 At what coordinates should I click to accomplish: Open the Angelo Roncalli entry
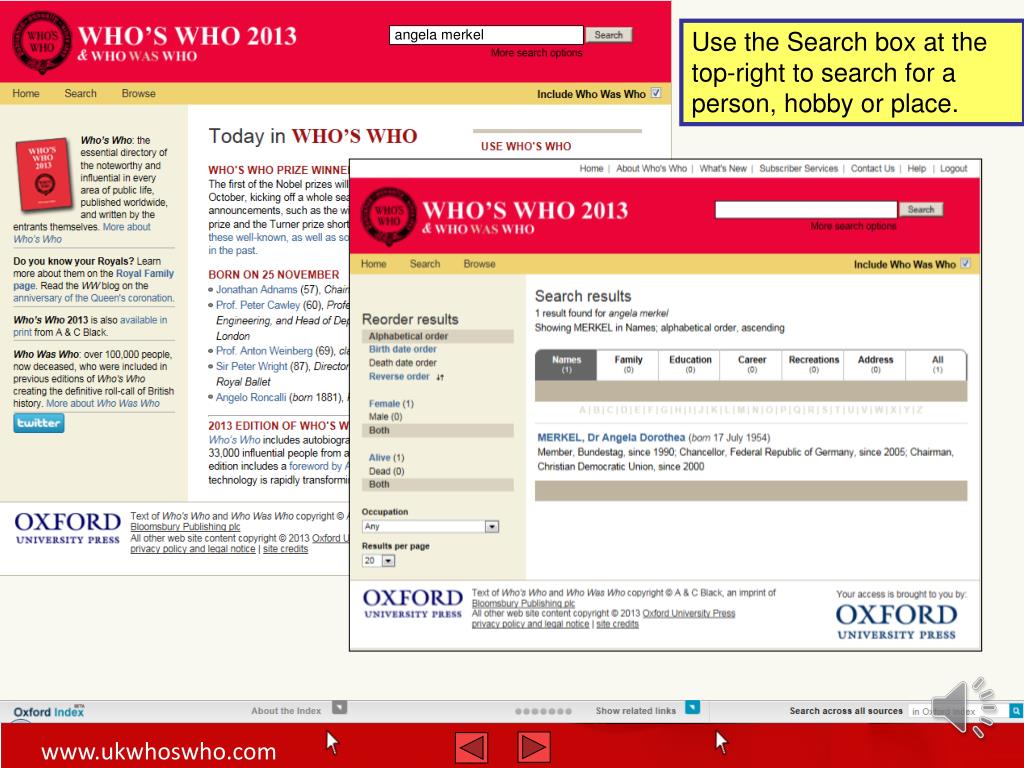pos(251,397)
